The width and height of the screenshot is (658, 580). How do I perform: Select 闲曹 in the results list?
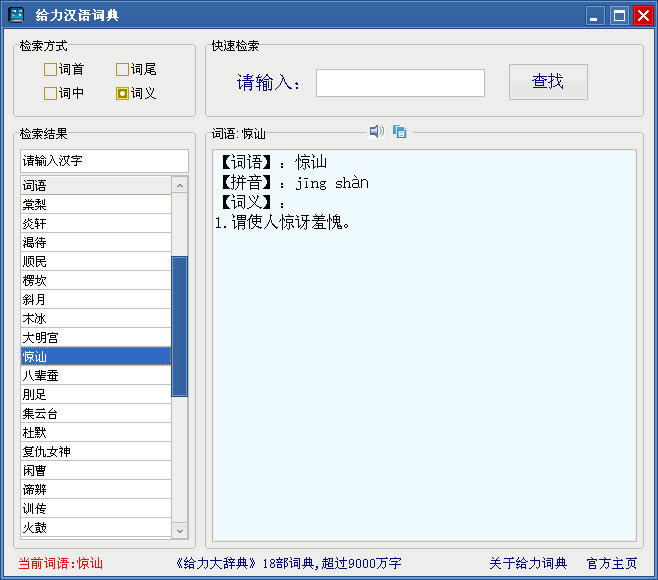tap(96, 470)
